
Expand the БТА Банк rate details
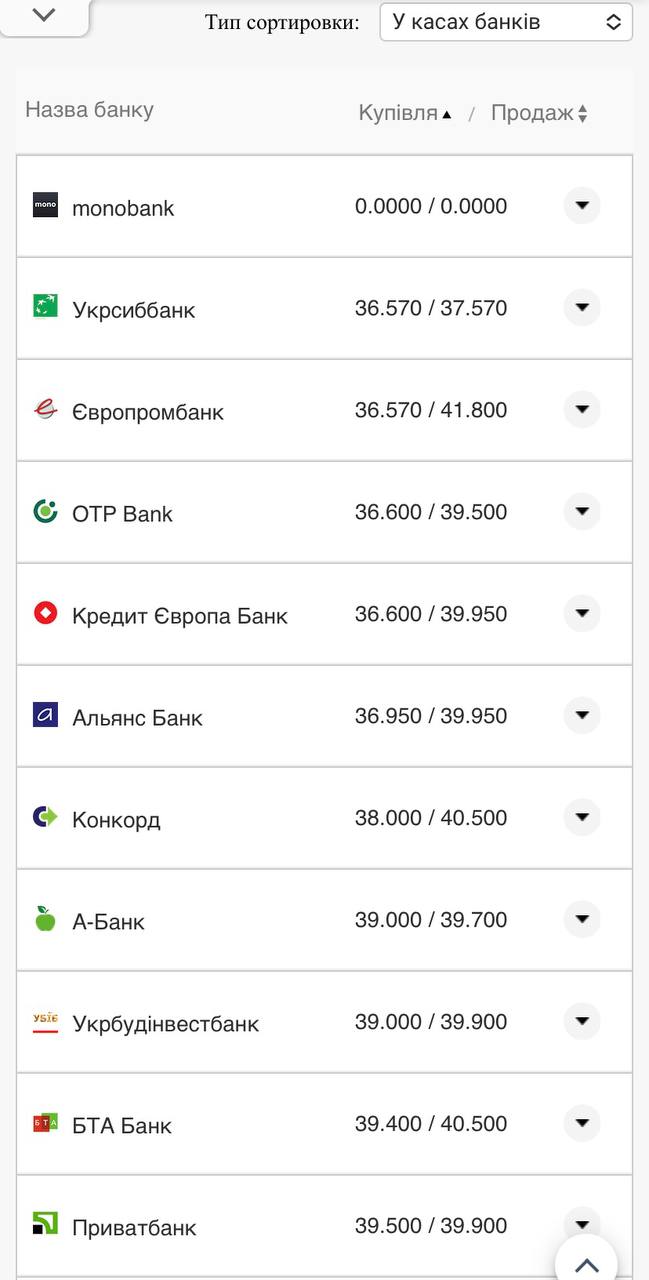tap(581, 1123)
